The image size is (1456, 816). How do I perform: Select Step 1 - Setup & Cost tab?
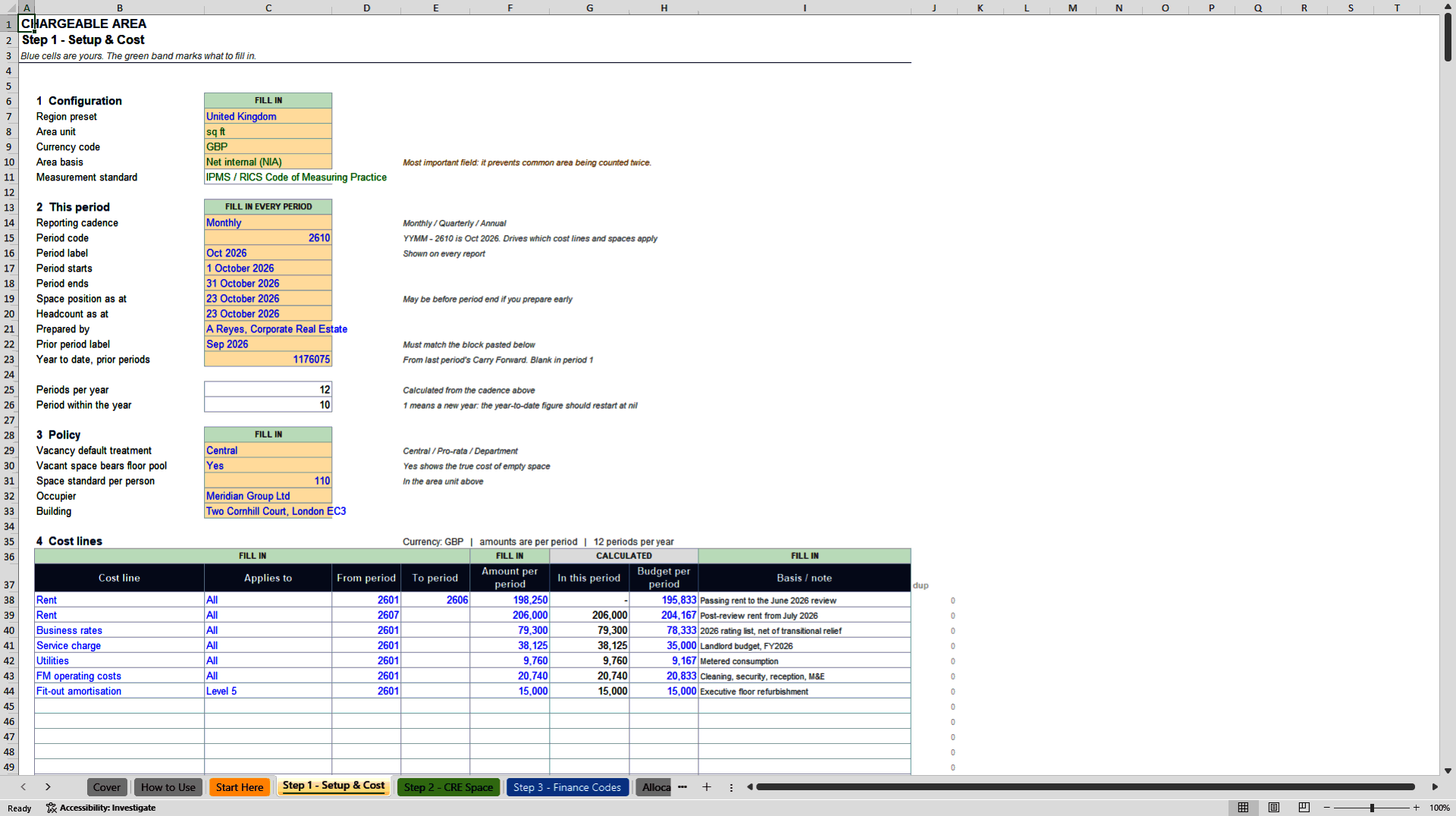[334, 786]
